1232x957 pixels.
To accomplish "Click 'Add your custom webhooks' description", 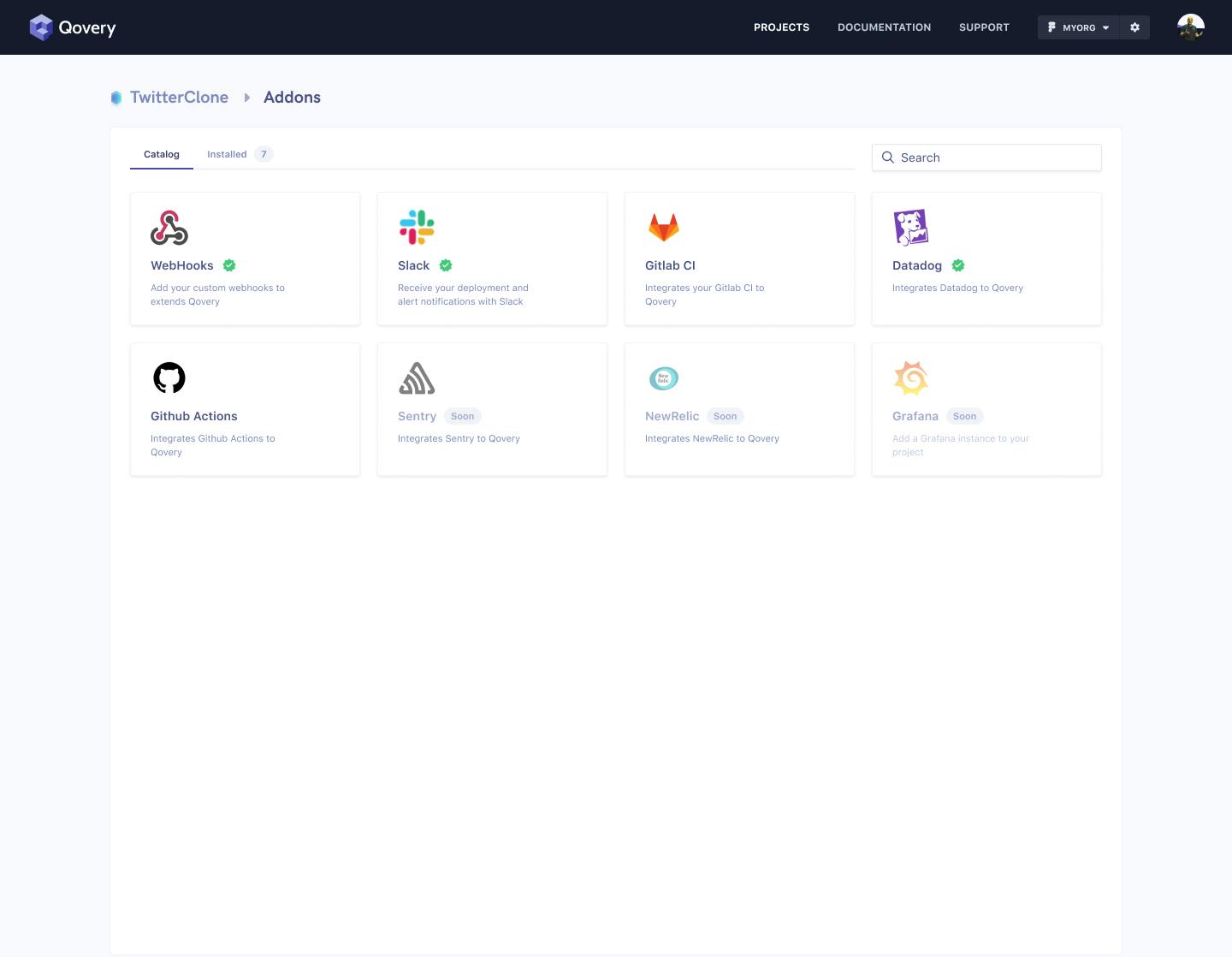I will [217, 294].
